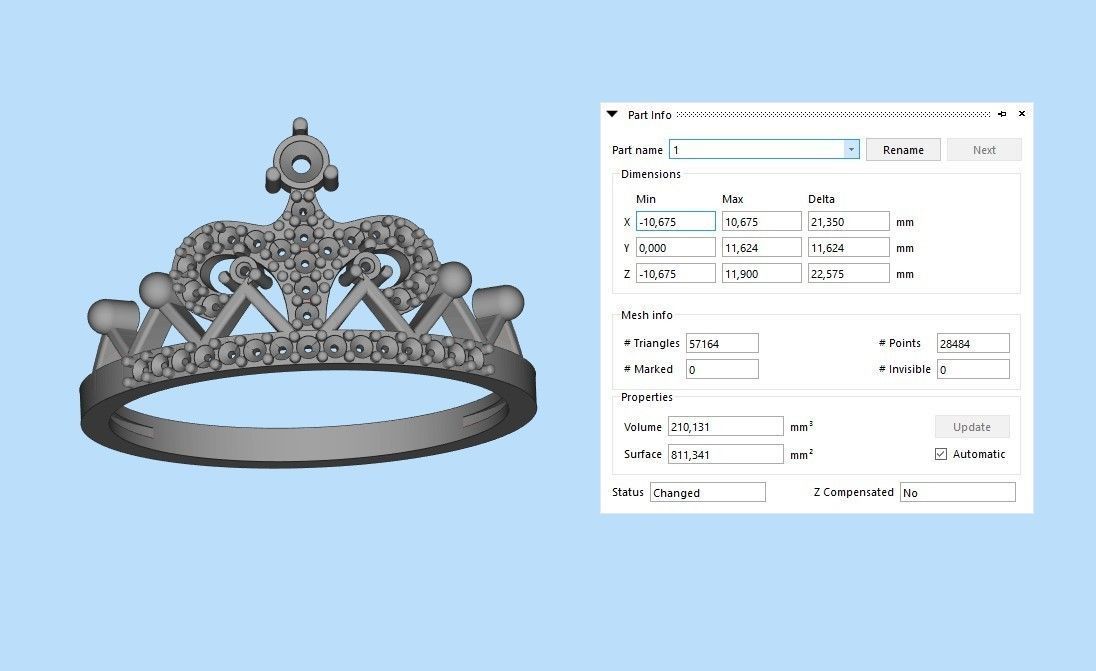Toggle the Automatic checkbox

(941, 454)
